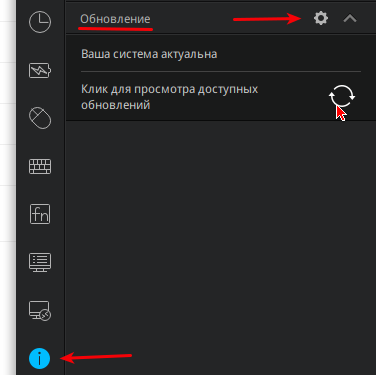The height and width of the screenshot is (375, 376).
Task: Click the "Ваша система актуальна" status text
Action: point(149,54)
